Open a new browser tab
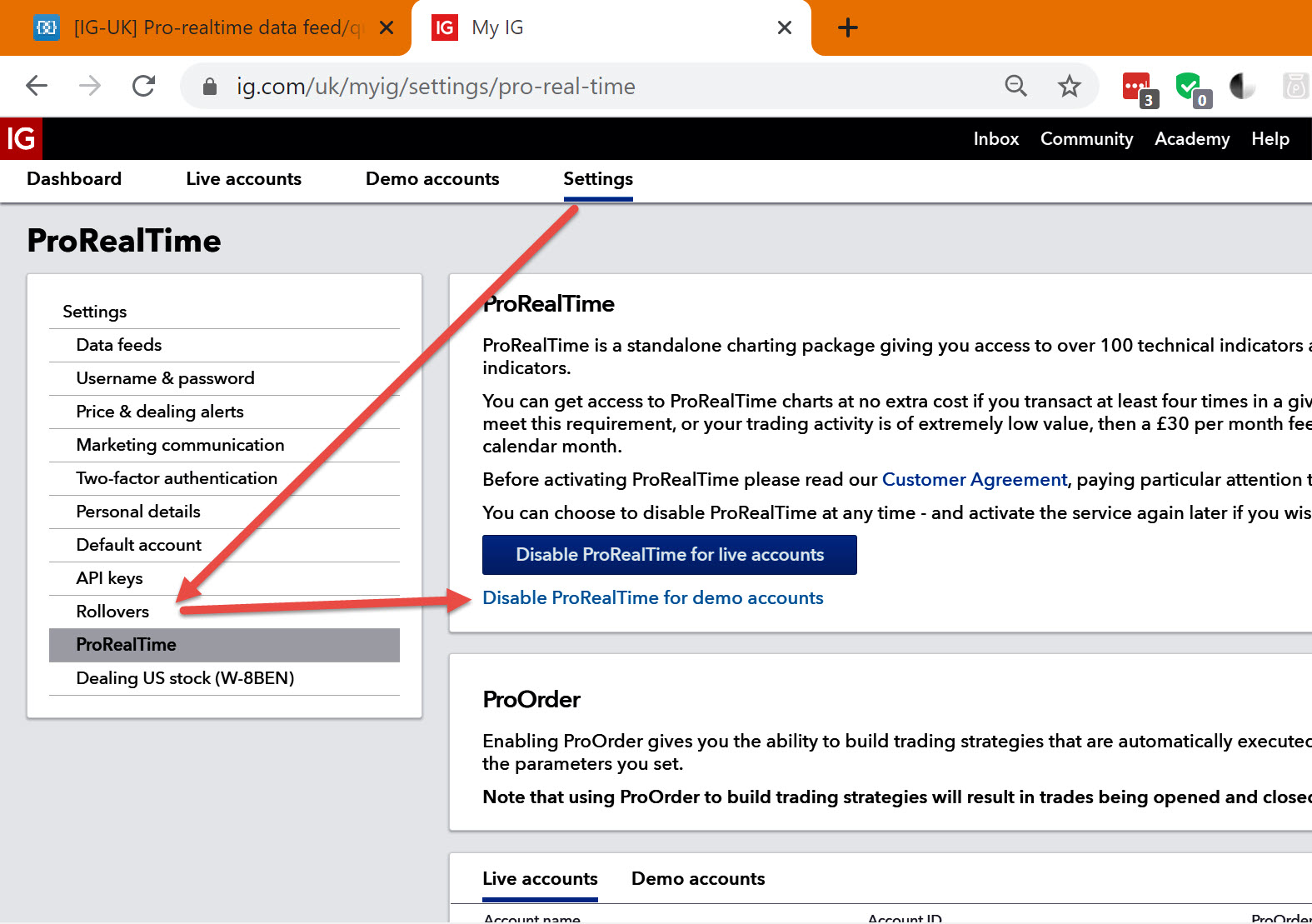 (848, 27)
